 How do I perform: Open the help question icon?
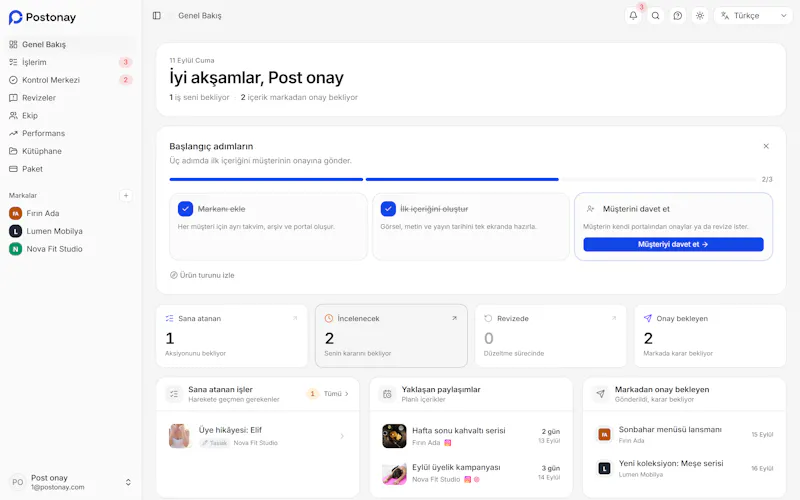pos(678,16)
